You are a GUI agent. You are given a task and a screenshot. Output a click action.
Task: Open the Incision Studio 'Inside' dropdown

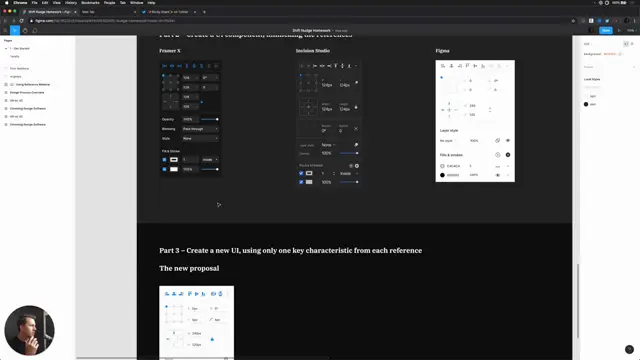349,173
